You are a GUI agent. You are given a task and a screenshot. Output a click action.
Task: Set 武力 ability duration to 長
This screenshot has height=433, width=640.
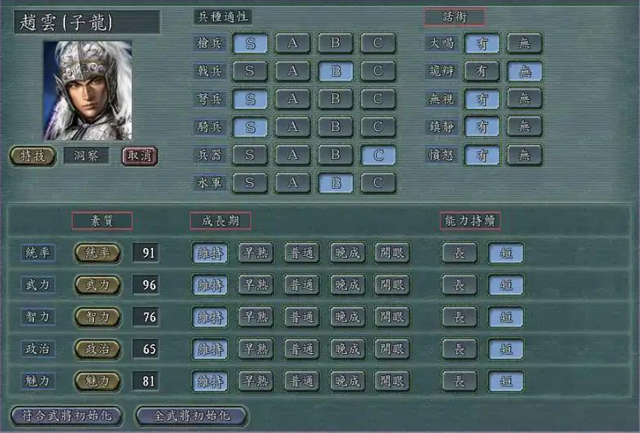(460, 285)
